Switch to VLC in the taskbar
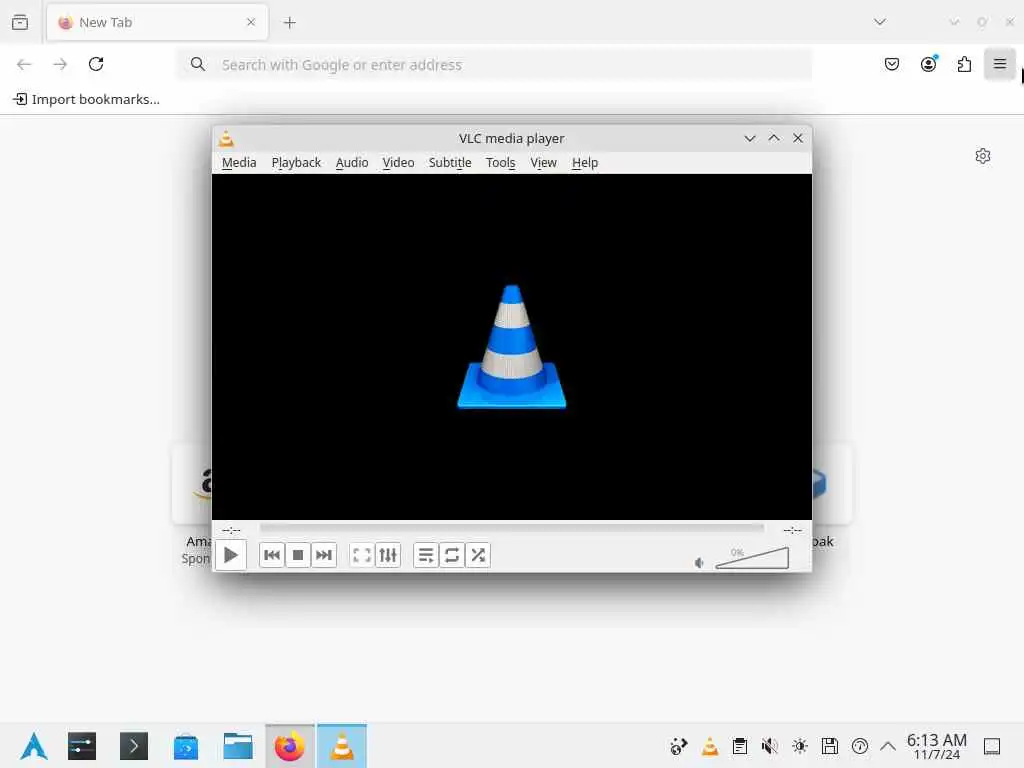This screenshot has width=1024, height=768. pyautogui.click(x=342, y=746)
